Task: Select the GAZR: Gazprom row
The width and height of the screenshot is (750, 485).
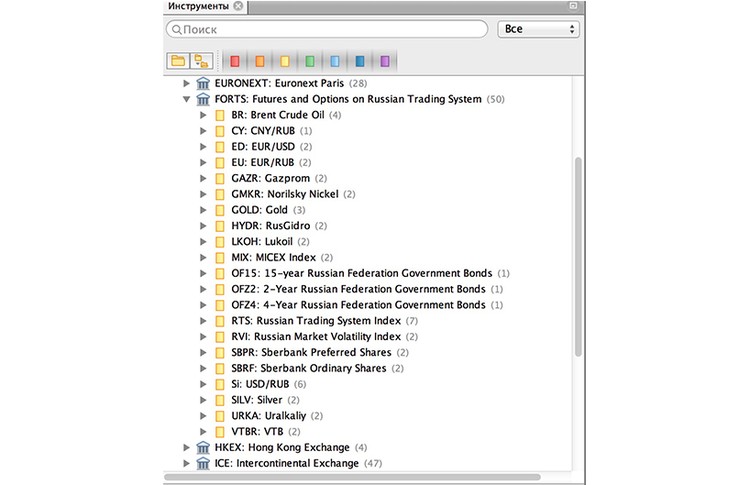Action: pyautogui.click(x=279, y=178)
